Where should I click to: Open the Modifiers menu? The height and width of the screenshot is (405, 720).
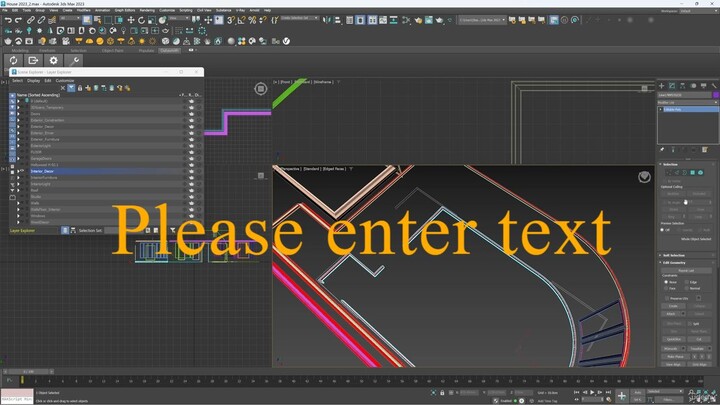(x=84, y=10)
